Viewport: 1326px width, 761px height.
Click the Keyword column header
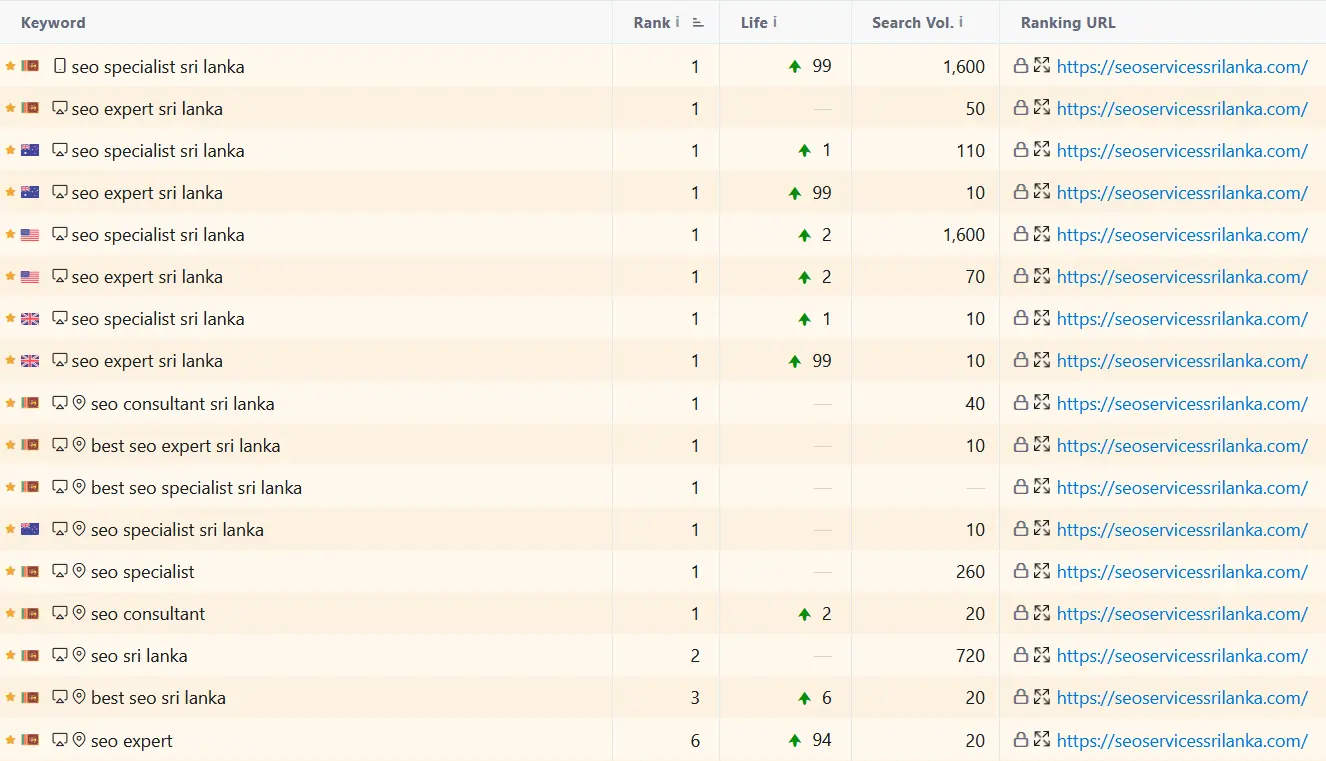click(x=52, y=22)
